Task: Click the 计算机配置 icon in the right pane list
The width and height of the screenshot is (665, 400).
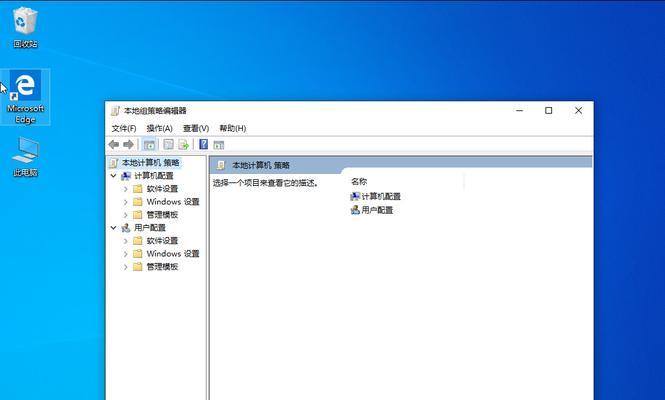Action: tap(355, 196)
